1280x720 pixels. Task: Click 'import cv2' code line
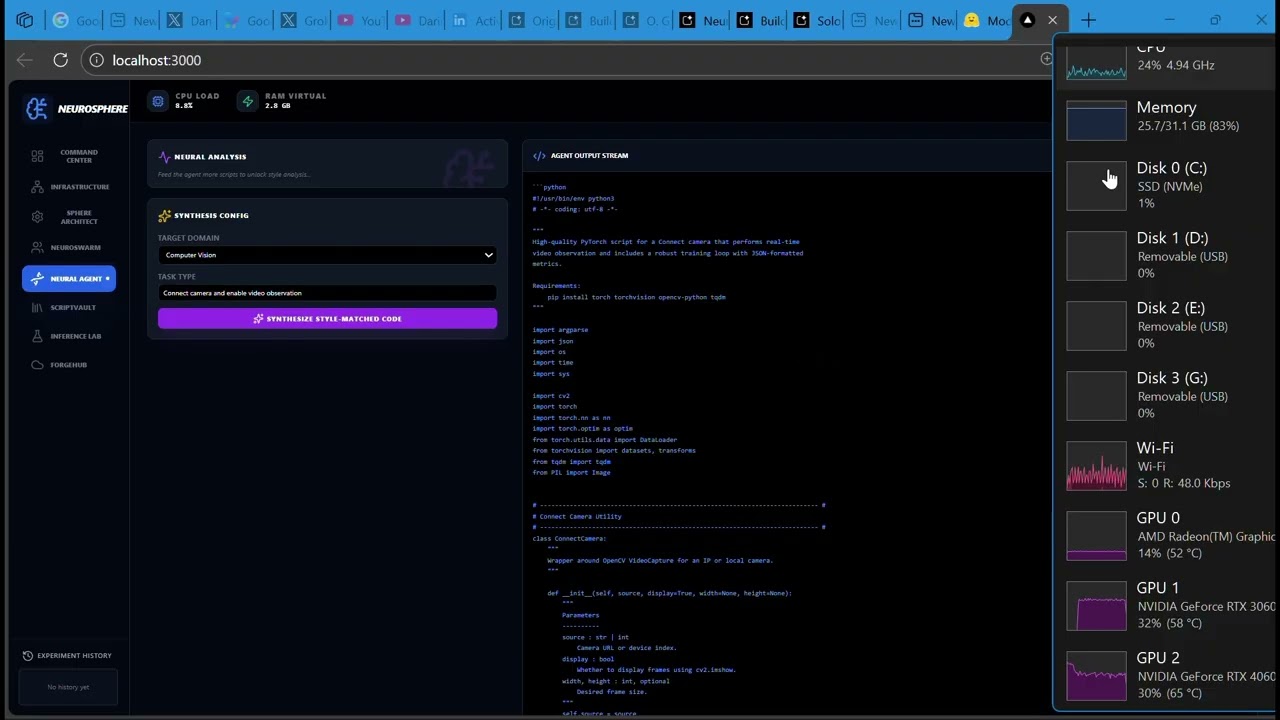pyautogui.click(x=551, y=396)
